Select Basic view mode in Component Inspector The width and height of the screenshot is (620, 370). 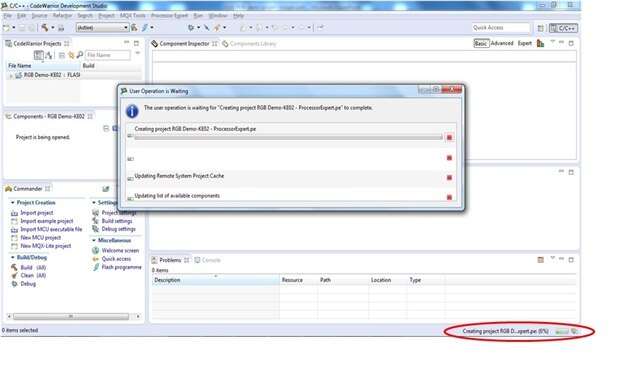pos(481,43)
